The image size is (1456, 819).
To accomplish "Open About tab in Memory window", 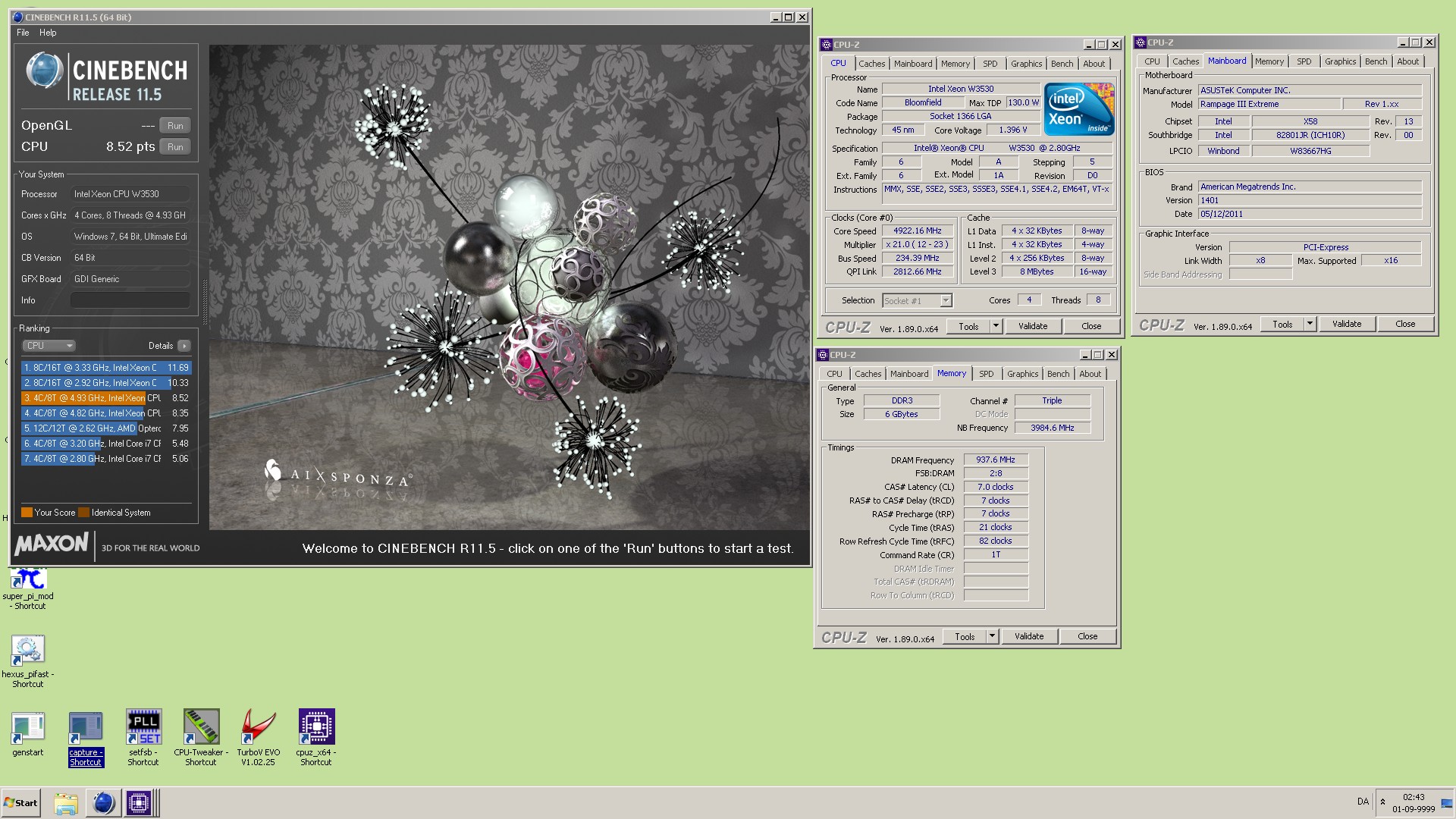I will pos(1090,374).
